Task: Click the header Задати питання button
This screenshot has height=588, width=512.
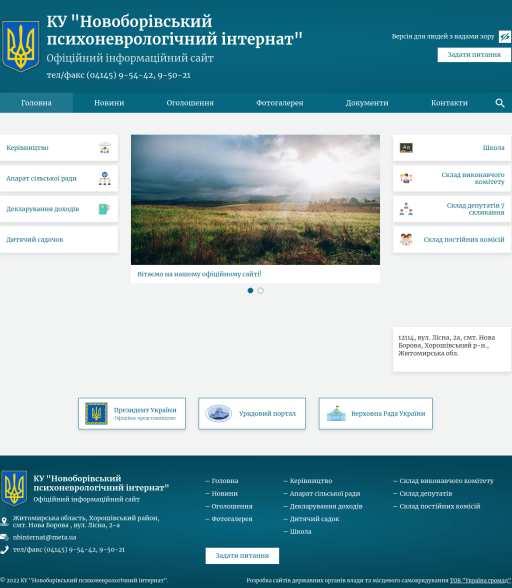Action: coord(474,55)
